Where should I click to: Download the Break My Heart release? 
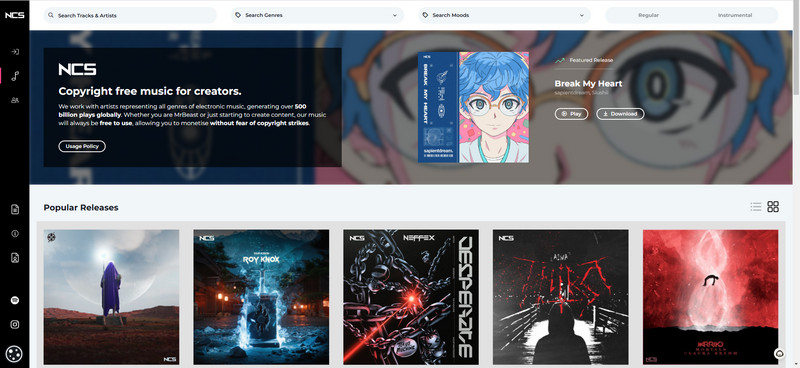point(620,114)
